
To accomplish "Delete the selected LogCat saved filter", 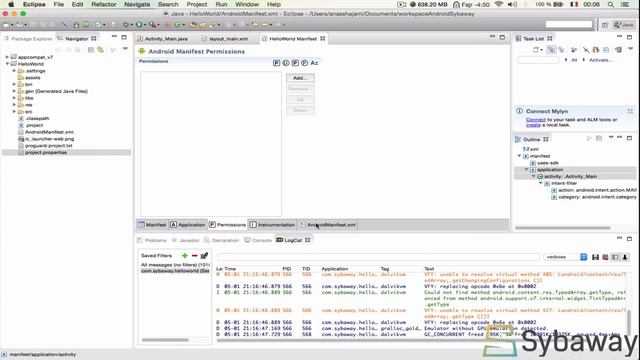I will tap(194, 256).
